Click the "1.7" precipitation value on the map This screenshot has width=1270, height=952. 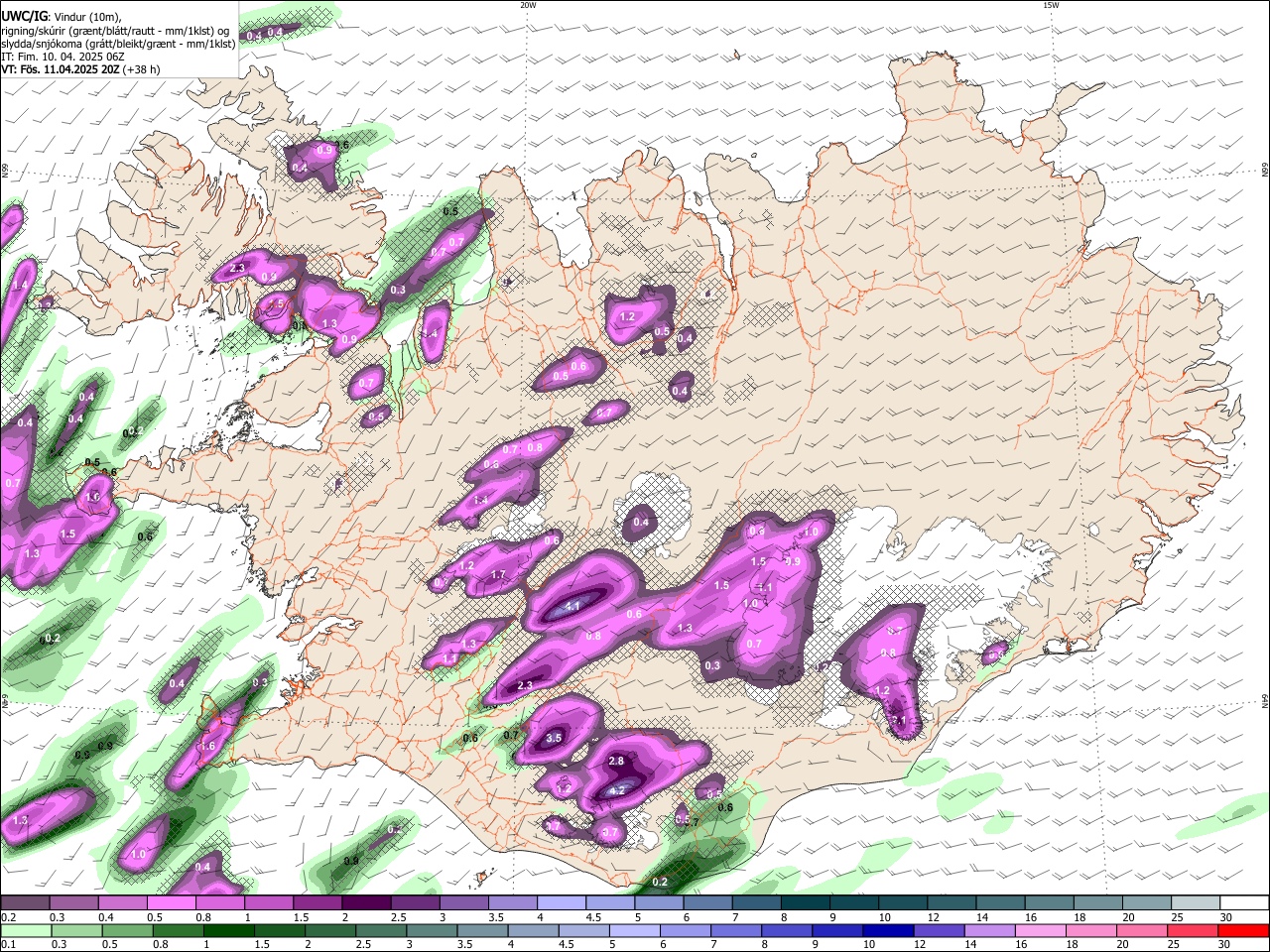pos(498,575)
